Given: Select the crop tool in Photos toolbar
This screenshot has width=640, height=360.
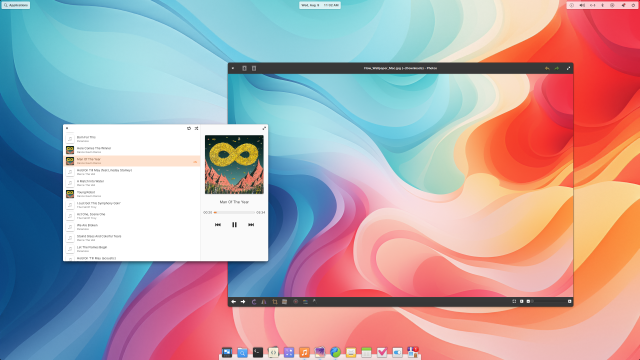Looking at the screenshot, I should [x=274, y=302].
